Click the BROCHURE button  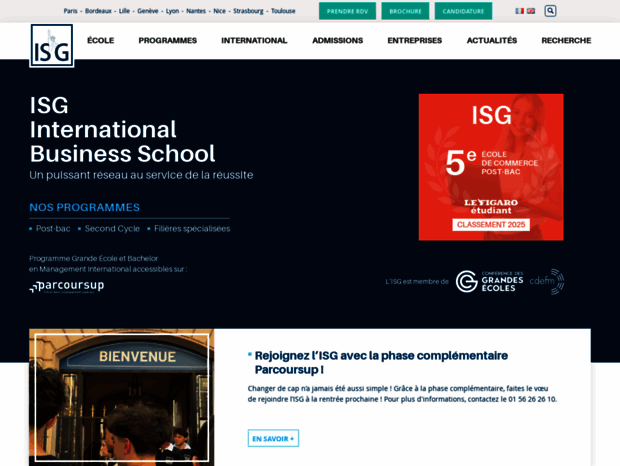tap(405, 11)
